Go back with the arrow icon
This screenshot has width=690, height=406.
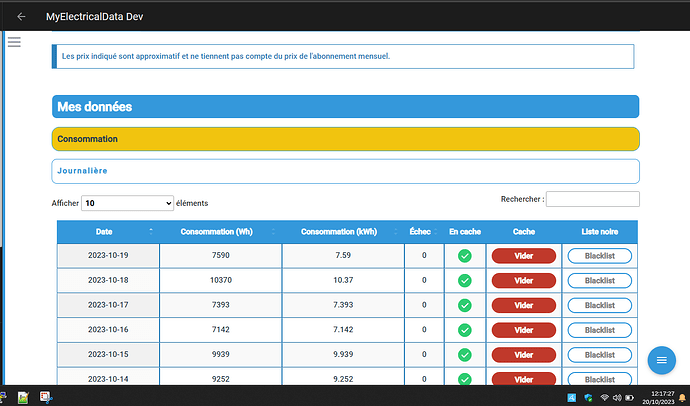tap(21, 17)
